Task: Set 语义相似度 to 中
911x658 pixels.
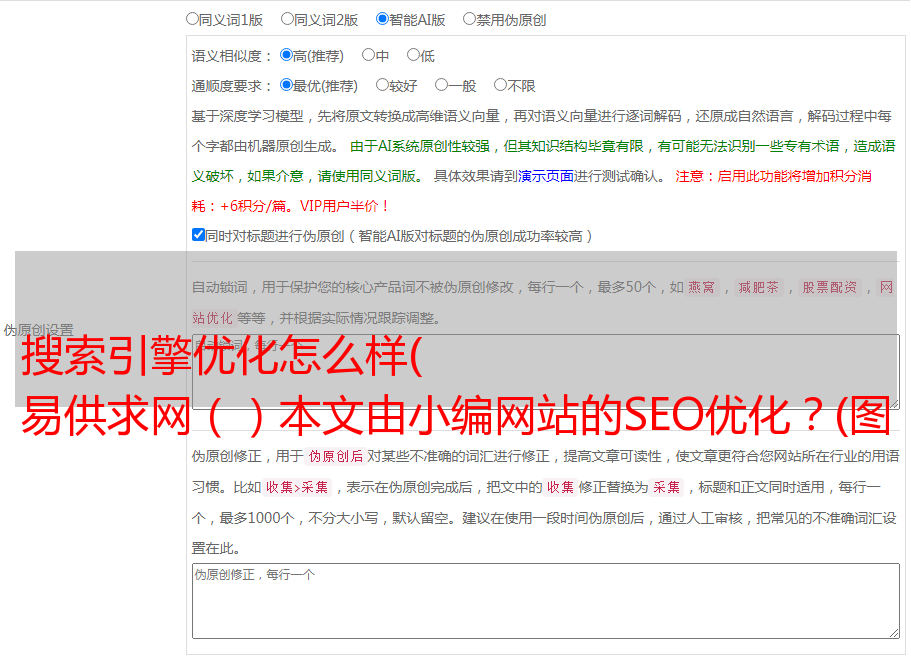Action: (368, 55)
